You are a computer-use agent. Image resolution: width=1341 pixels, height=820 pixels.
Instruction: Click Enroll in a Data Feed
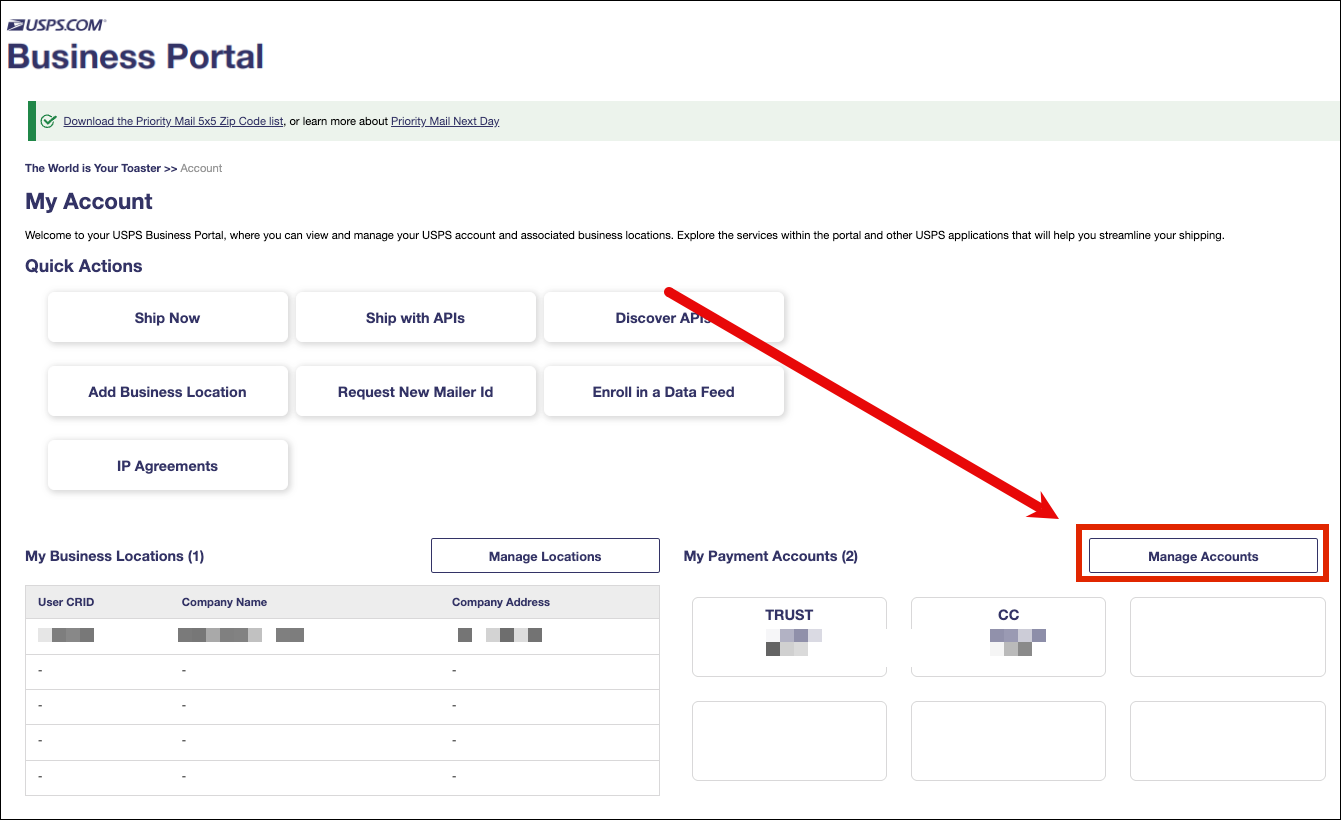coord(663,392)
